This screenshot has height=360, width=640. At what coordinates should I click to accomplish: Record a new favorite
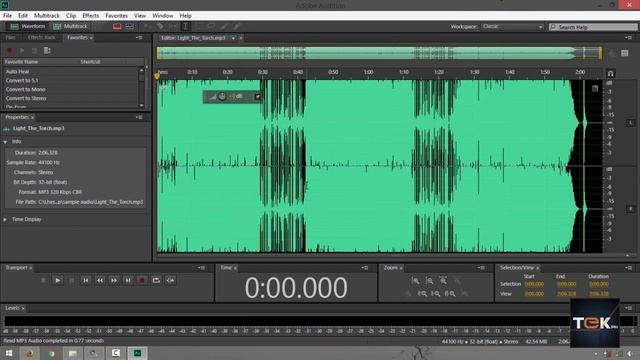click(9, 50)
